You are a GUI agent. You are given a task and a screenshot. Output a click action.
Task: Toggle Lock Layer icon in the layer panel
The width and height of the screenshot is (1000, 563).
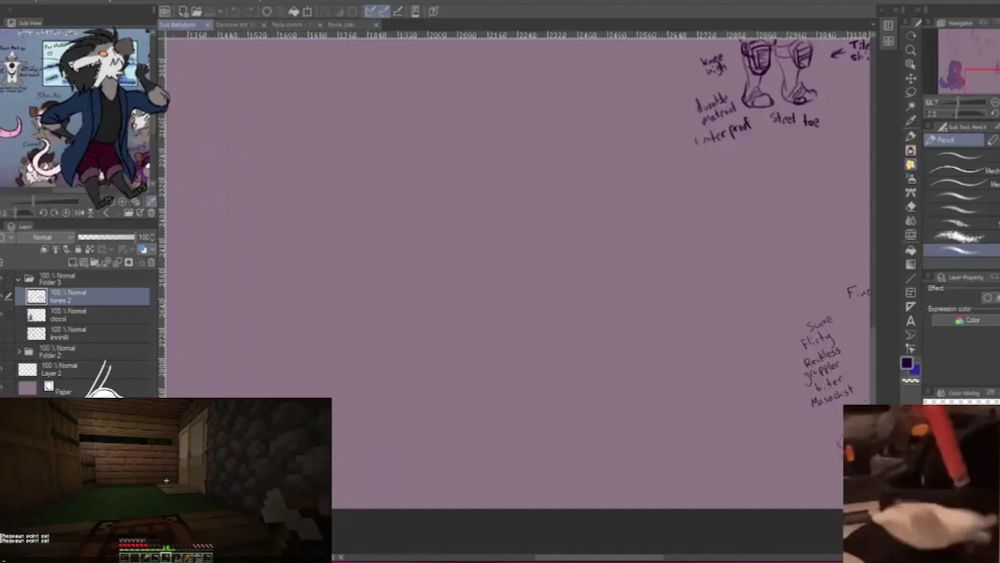pos(78,249)
